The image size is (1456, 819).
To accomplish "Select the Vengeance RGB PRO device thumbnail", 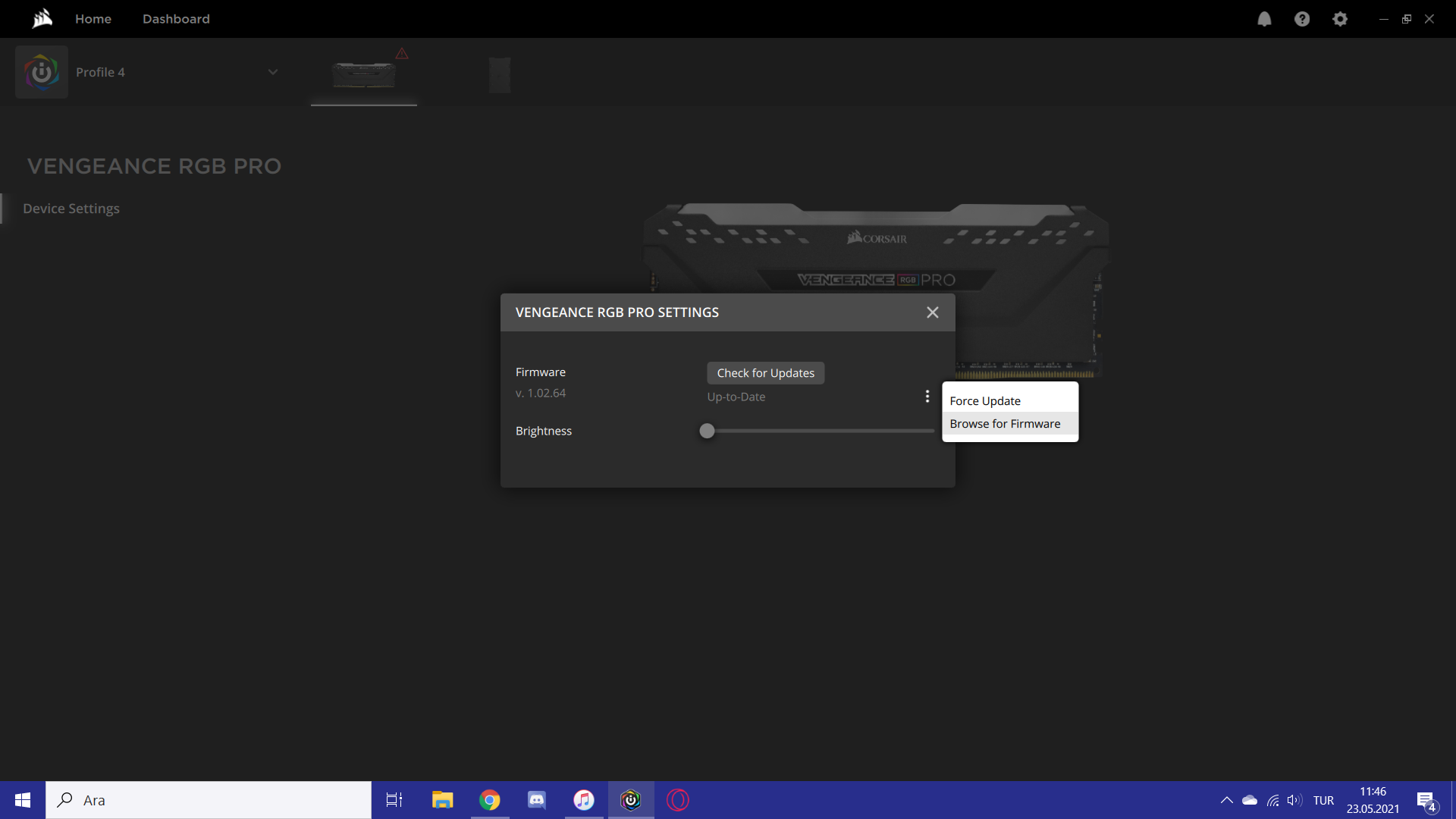I will 364,74.
